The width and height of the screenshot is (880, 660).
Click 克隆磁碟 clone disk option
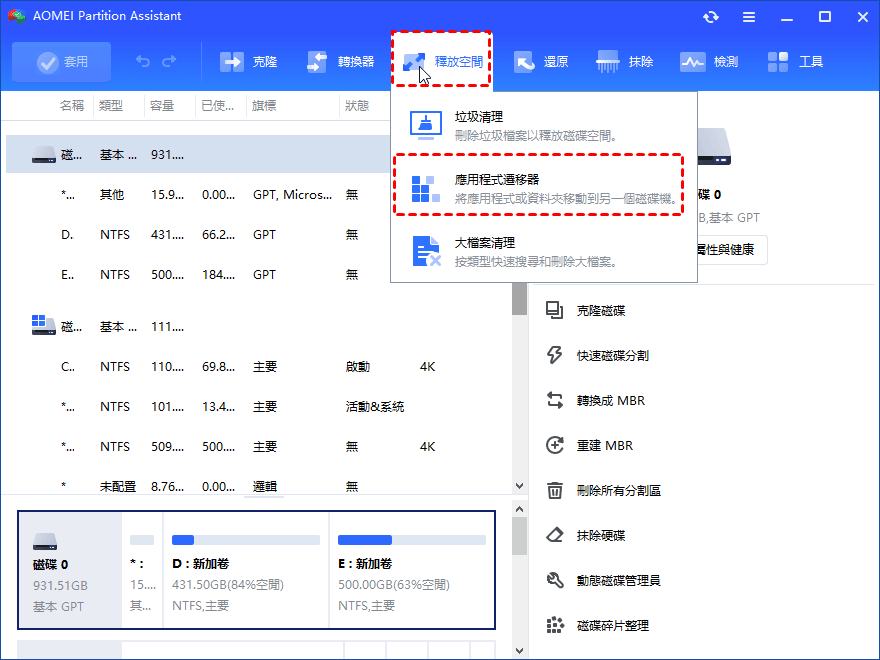[x=601, y=310]
